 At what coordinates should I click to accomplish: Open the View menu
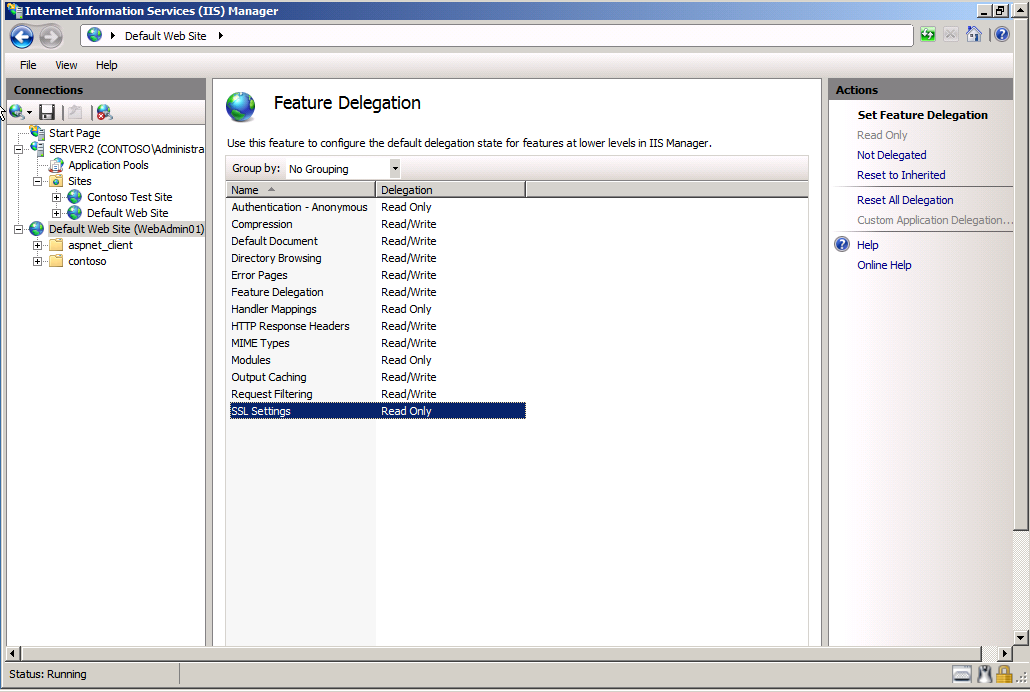click(x=66, y=65)
